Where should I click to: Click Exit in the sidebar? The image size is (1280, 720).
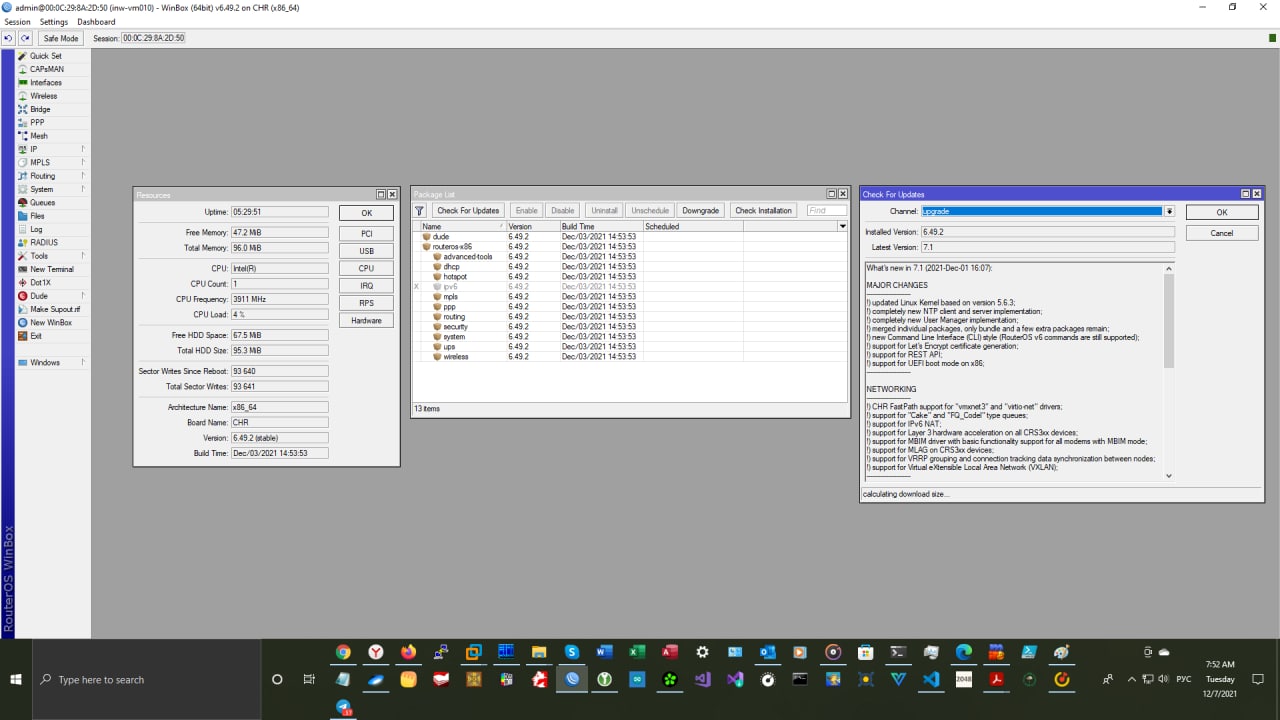(36, 336)
